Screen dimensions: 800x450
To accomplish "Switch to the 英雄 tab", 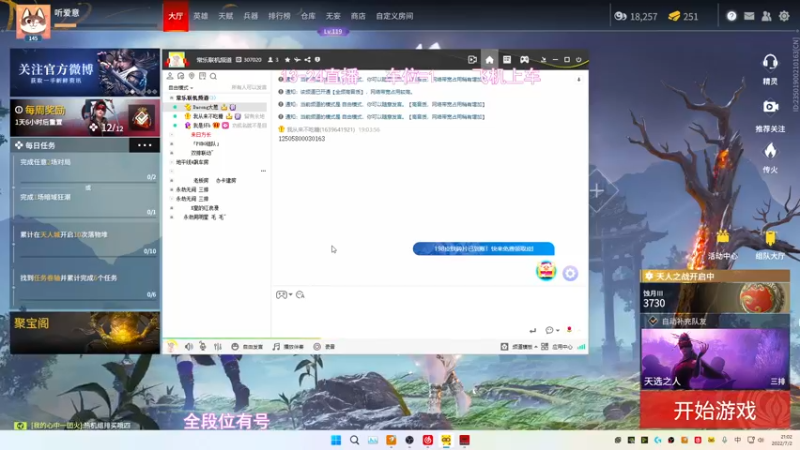I will pos(201,16).
